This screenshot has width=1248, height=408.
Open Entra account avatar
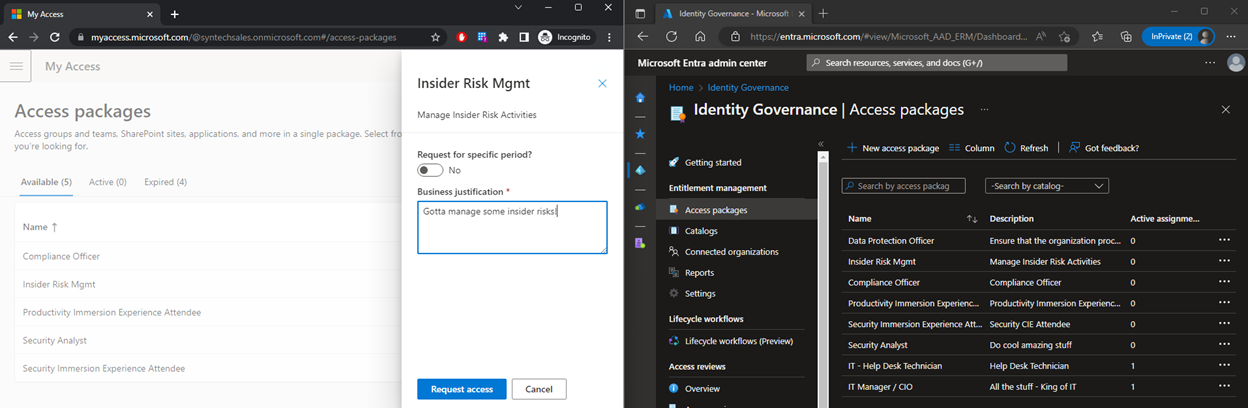point(1234,62)
